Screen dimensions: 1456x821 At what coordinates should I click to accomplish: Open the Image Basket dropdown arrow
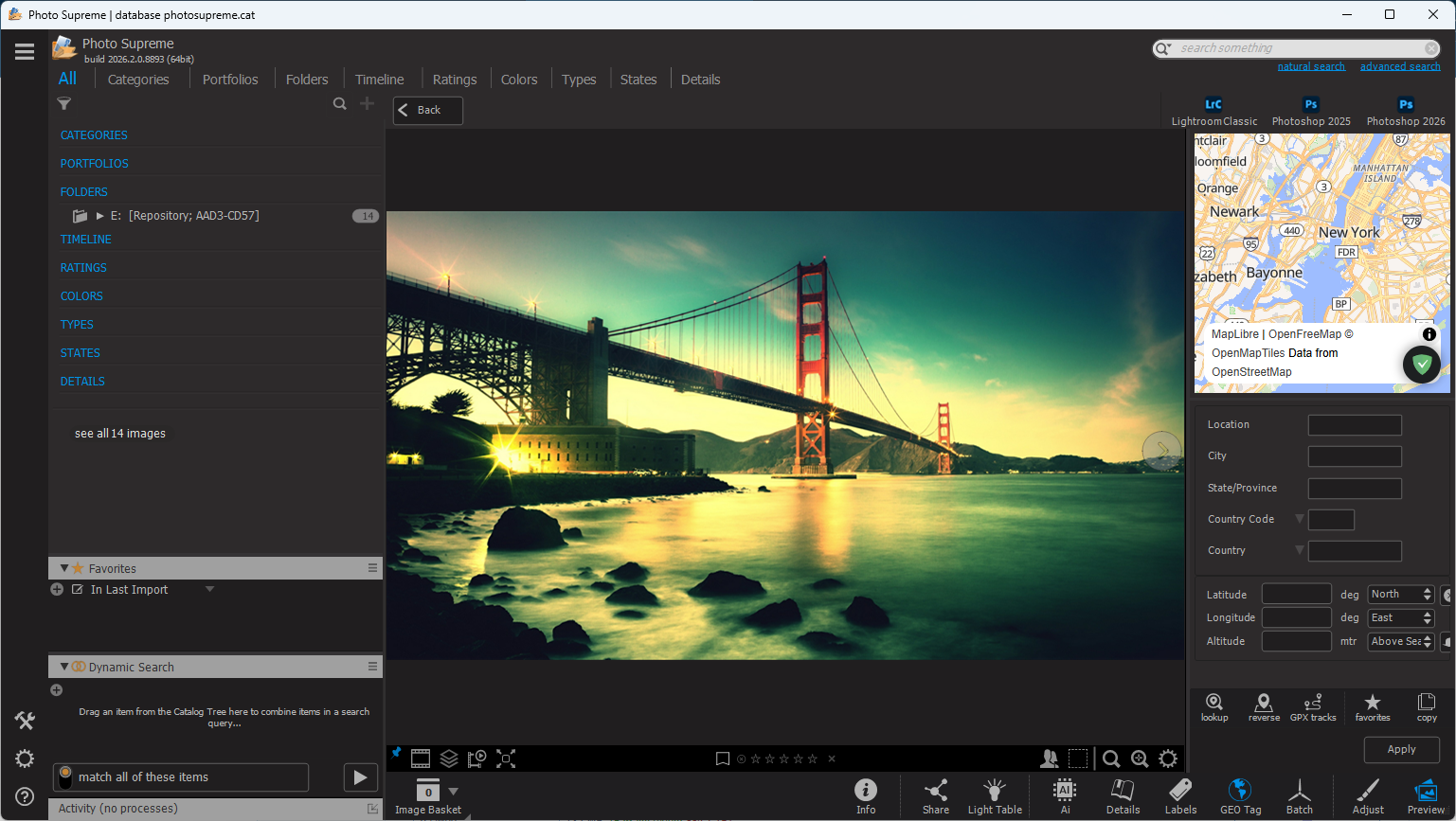coord(453,792)
